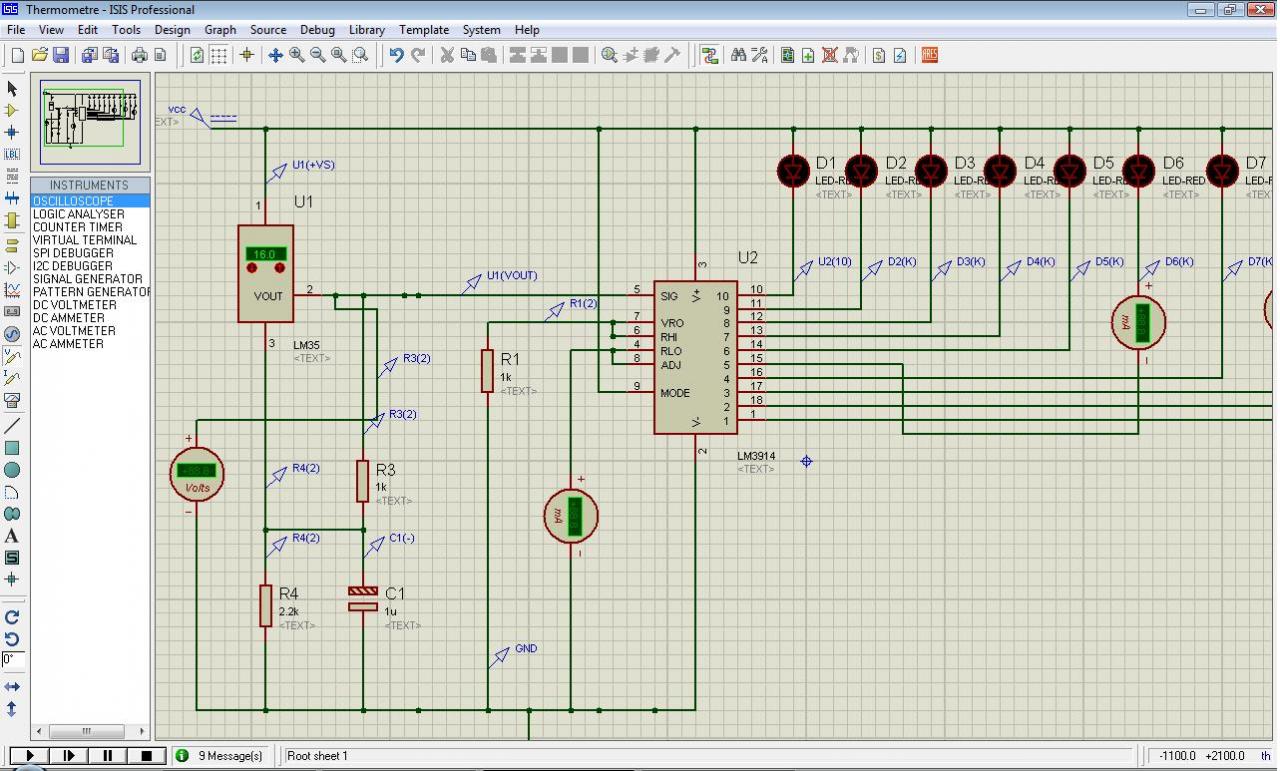Select the 2D circle graphics tool

[12, 470]
